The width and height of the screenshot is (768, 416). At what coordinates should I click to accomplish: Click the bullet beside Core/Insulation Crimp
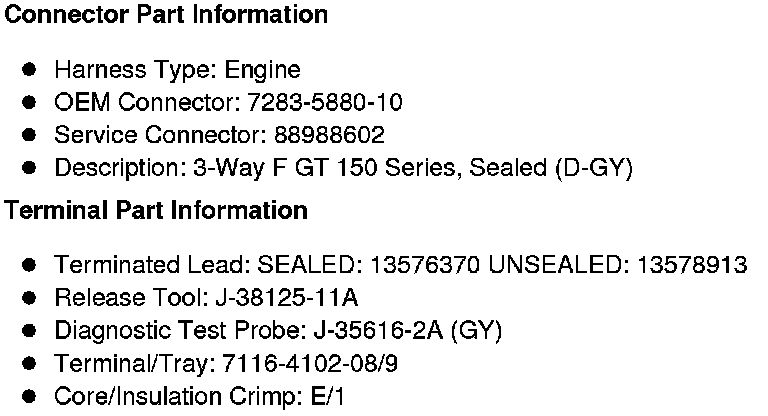(x=30, y=397)
